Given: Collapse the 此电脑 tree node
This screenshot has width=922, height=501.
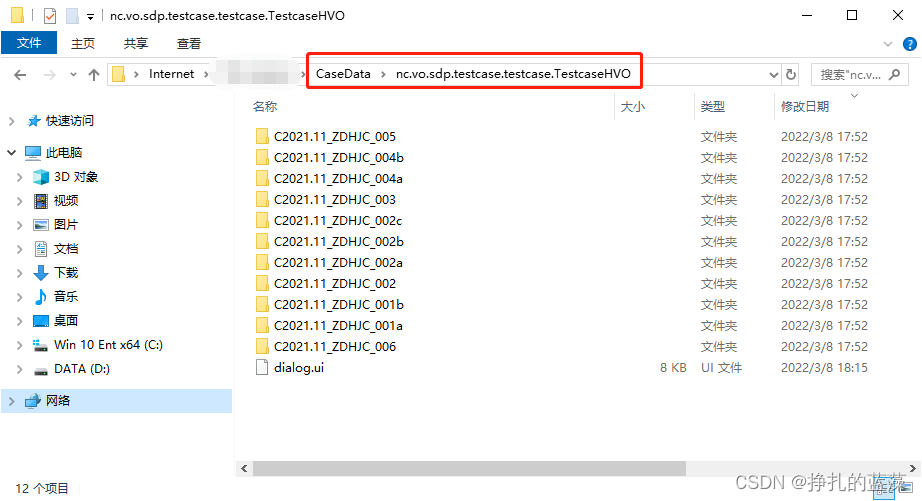Looking at the screenshot, I should coord(11,153).
